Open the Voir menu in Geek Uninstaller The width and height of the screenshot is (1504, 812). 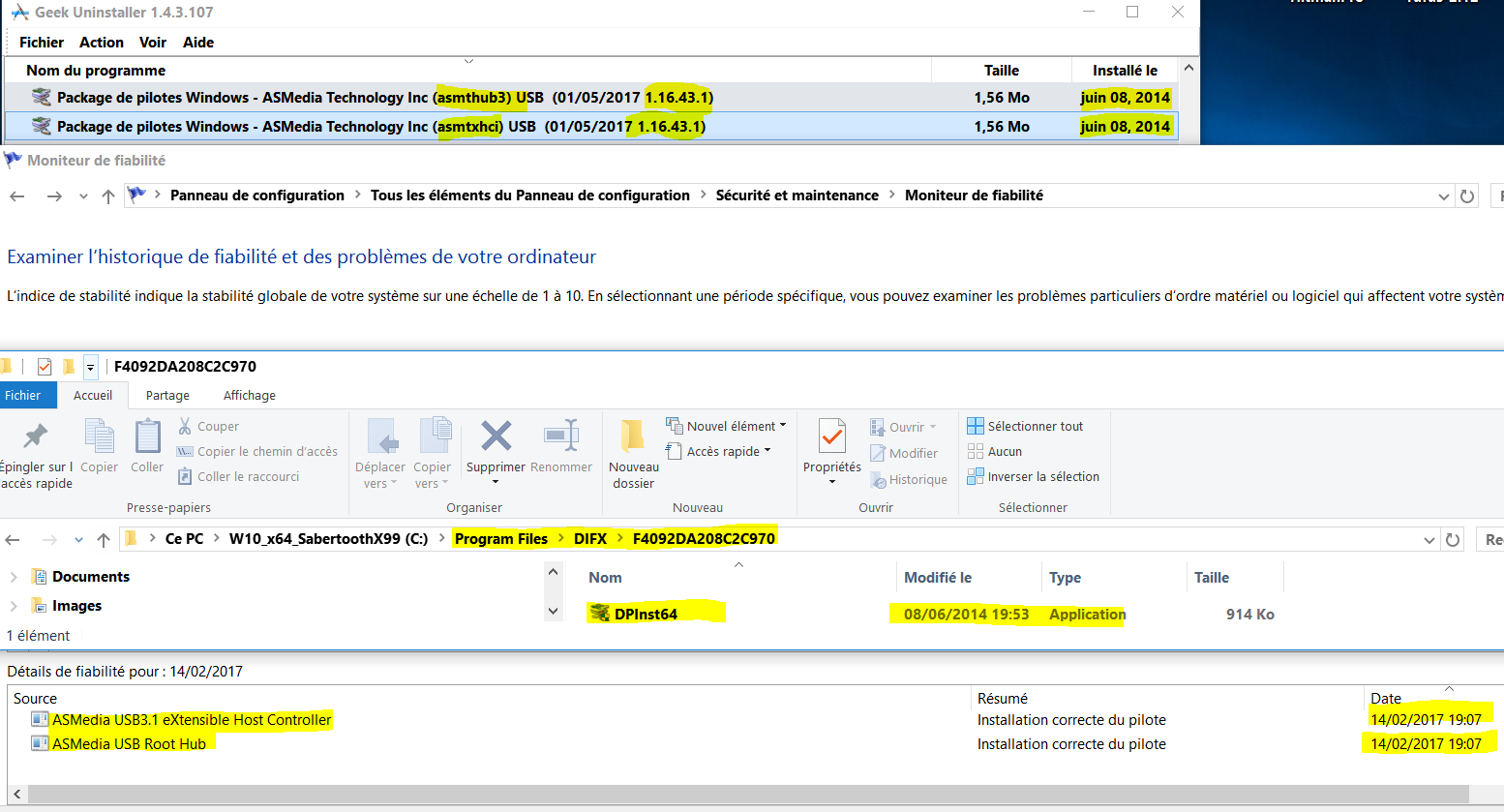tap(153, 42)
